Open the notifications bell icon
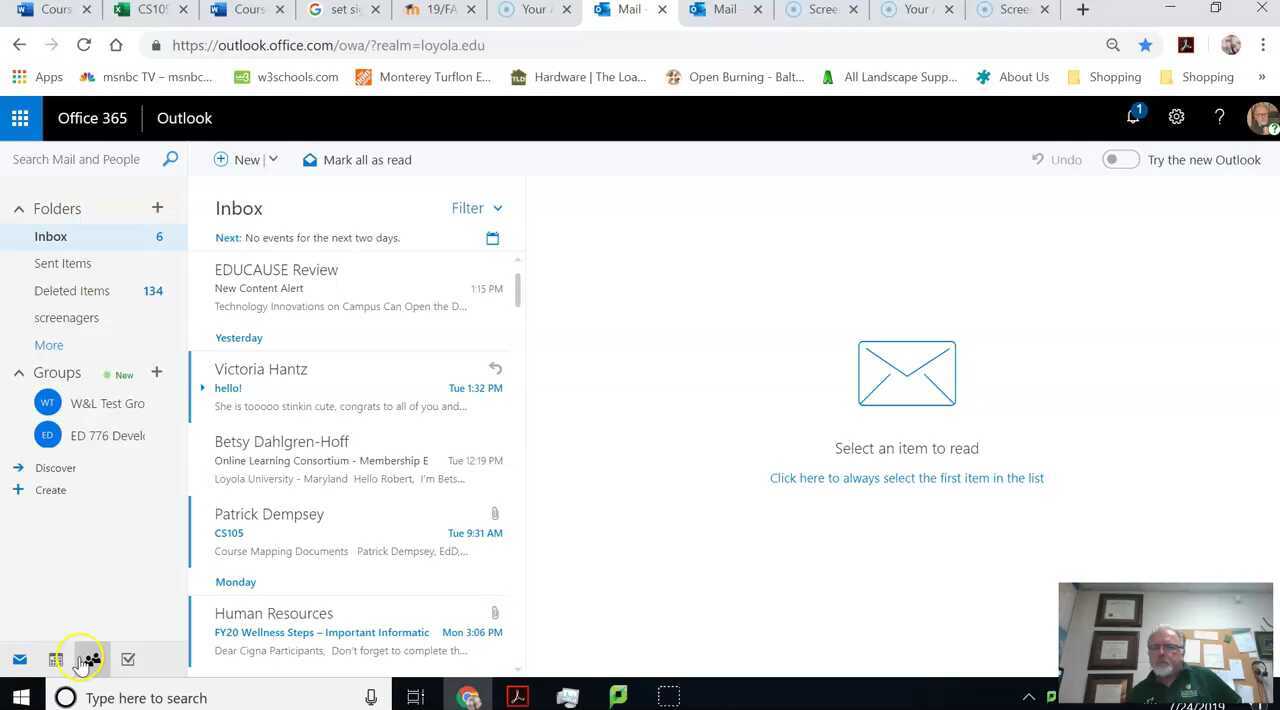The image size is (1280, 710). click(1133, 117)
